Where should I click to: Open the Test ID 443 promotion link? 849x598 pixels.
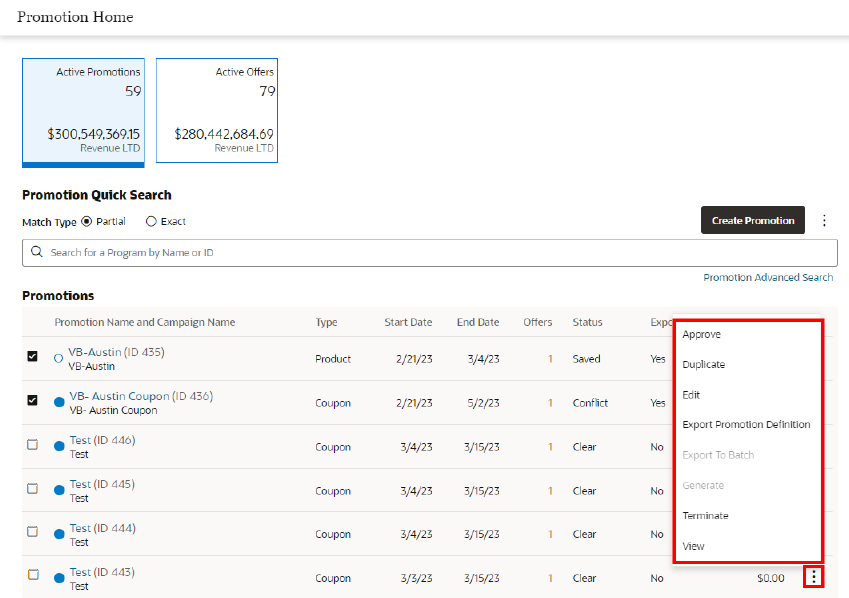coord(80,572)
